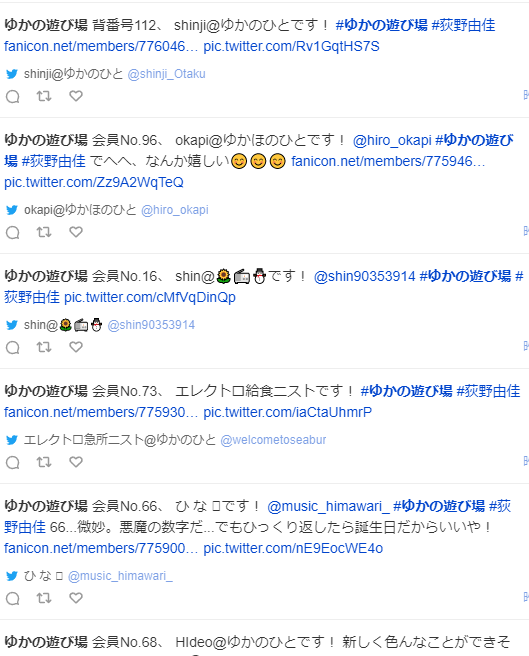Image resolution: width=529 pixels, height=656 pixels.
Task: Open link pic.twitter.com/cMfVqDinQp
Action: [x=150, y=297]
